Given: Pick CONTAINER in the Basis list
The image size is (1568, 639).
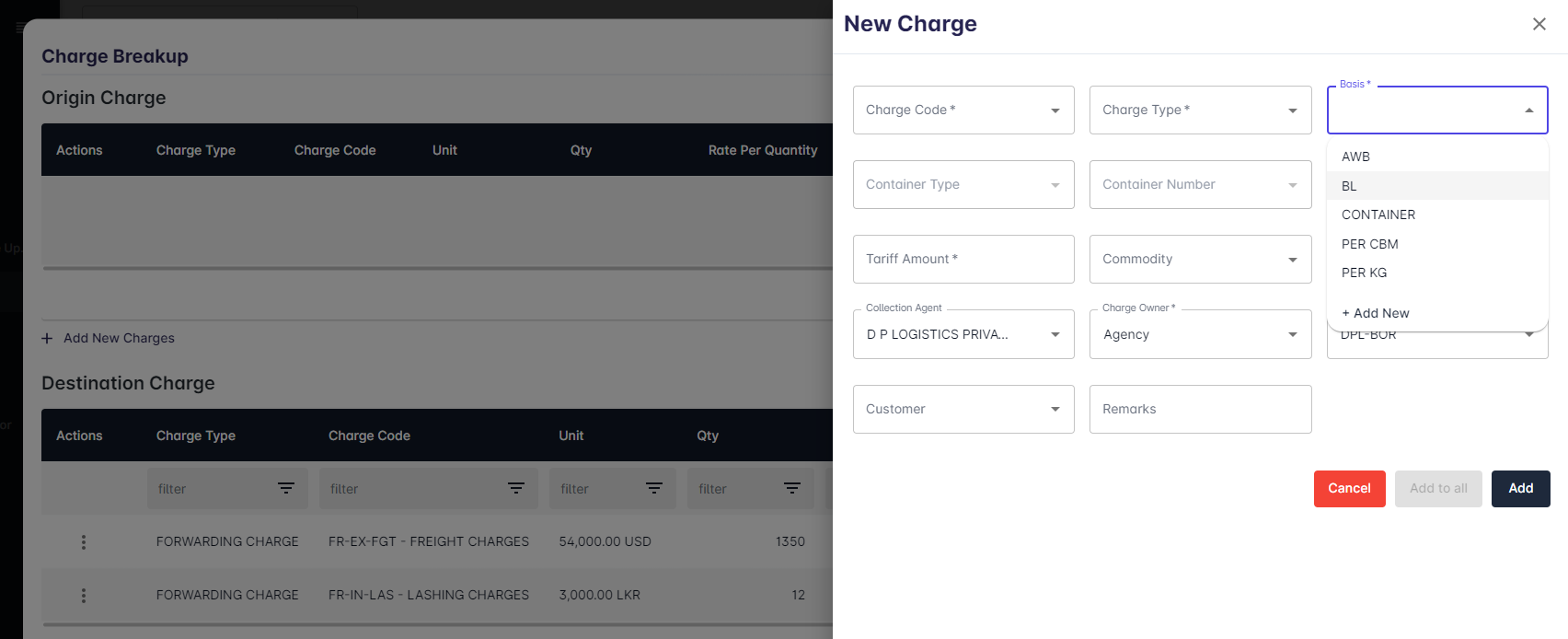Looking at the screenshot, I should [1378, 215].
